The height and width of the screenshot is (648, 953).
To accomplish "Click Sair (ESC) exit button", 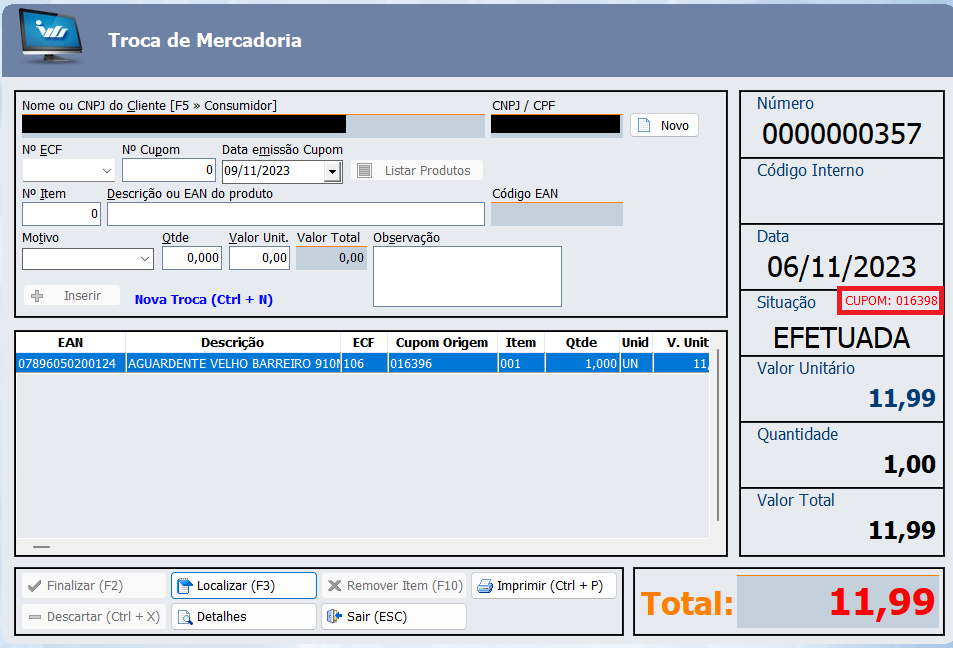I will [x=393, y=617].
